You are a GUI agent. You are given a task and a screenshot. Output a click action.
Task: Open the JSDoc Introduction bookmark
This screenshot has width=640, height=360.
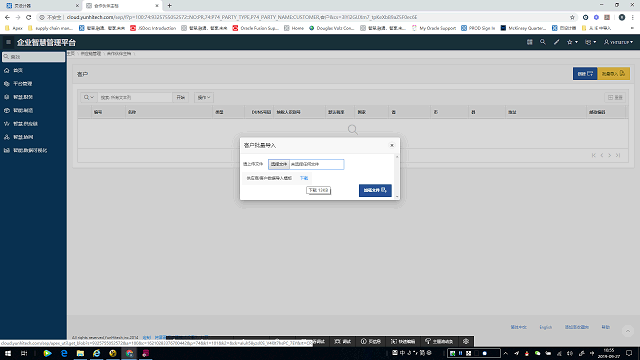[x=153, y=28]
